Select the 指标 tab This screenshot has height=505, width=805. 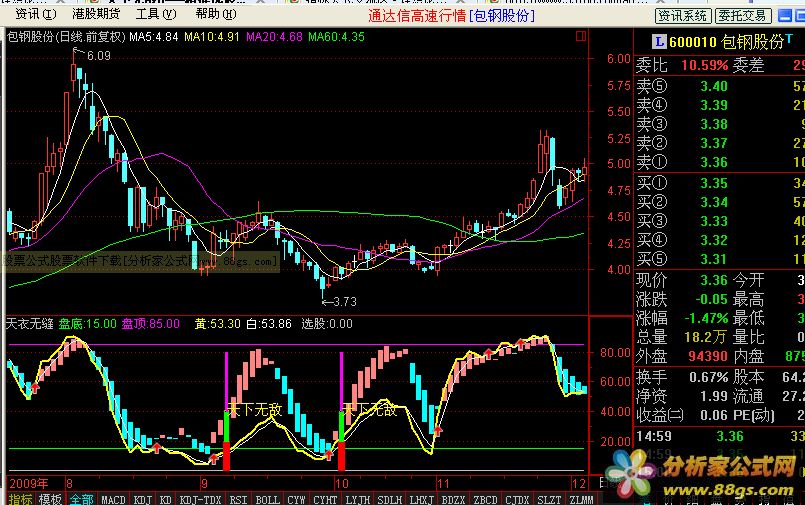[x=21, y=499]
